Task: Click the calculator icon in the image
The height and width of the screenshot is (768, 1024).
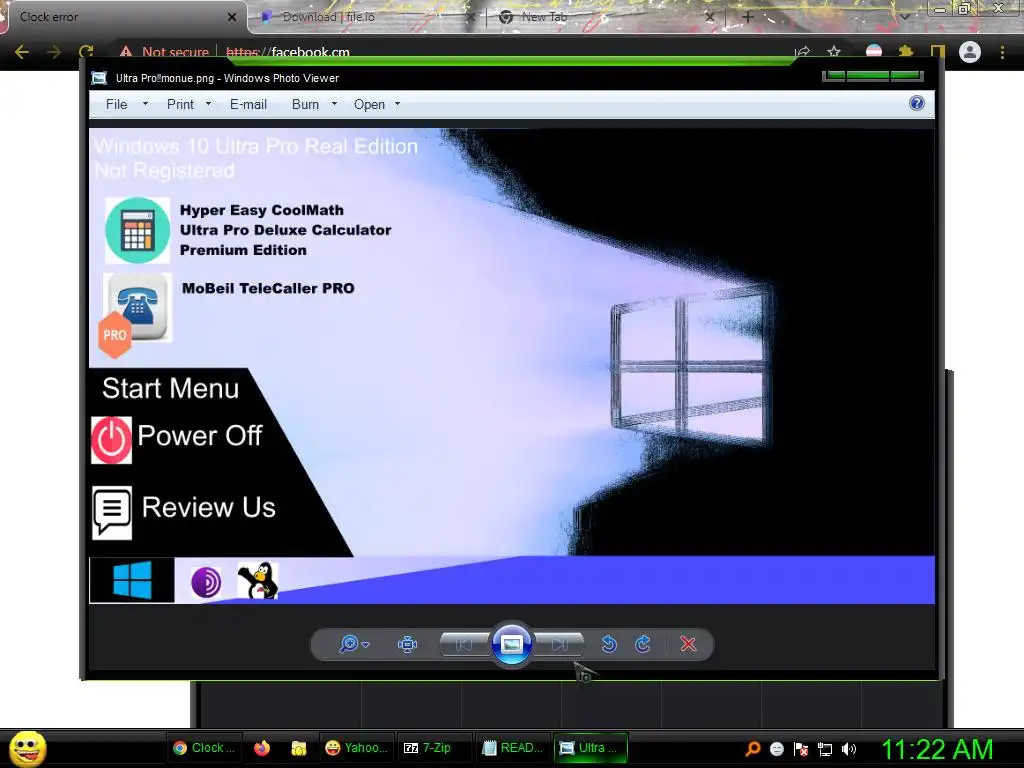Action: 137,231
